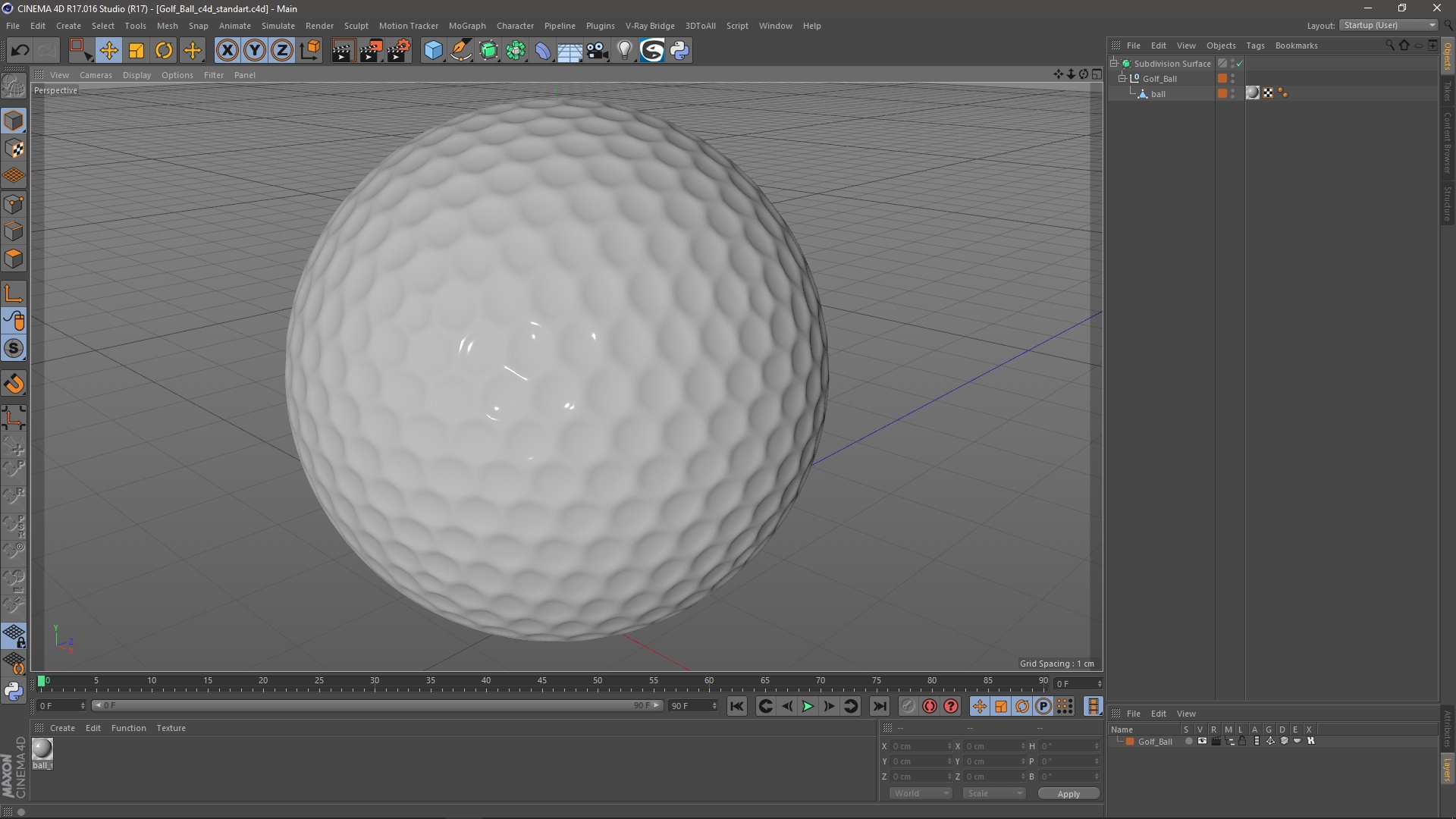Open the MoGraph menu
The height and width of the screenshot is (819, 1456).
tap(467, 26)
